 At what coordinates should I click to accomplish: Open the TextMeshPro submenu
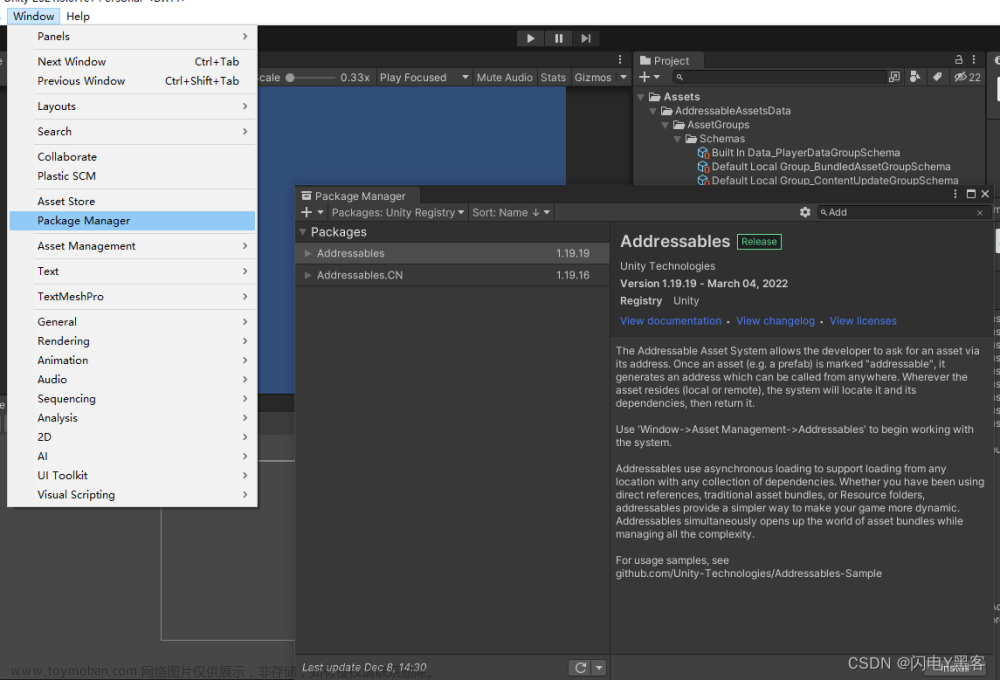[132, 297]
